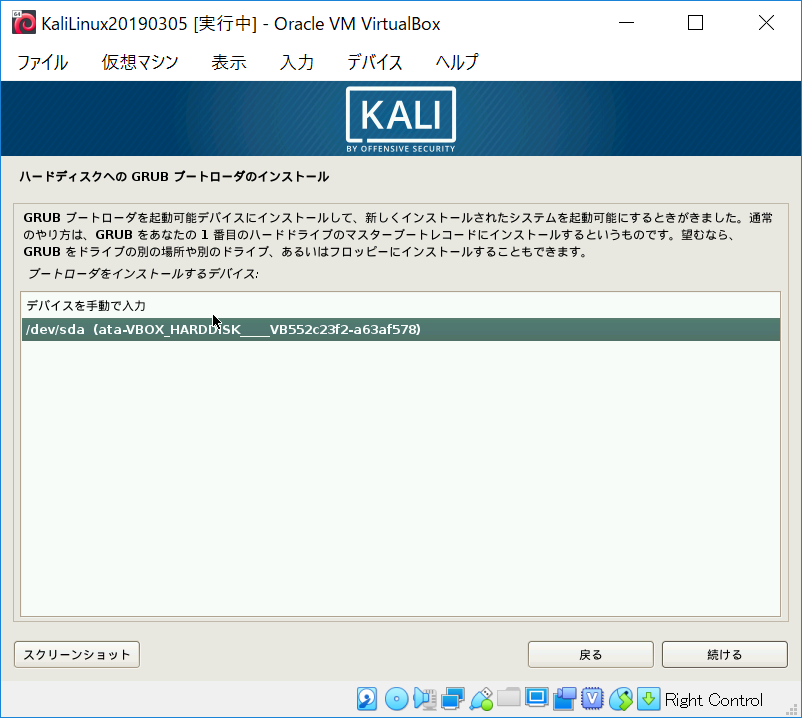Click the mouse integration status icon
Viewport: 802px width, 718px height.
coord(621,699)
